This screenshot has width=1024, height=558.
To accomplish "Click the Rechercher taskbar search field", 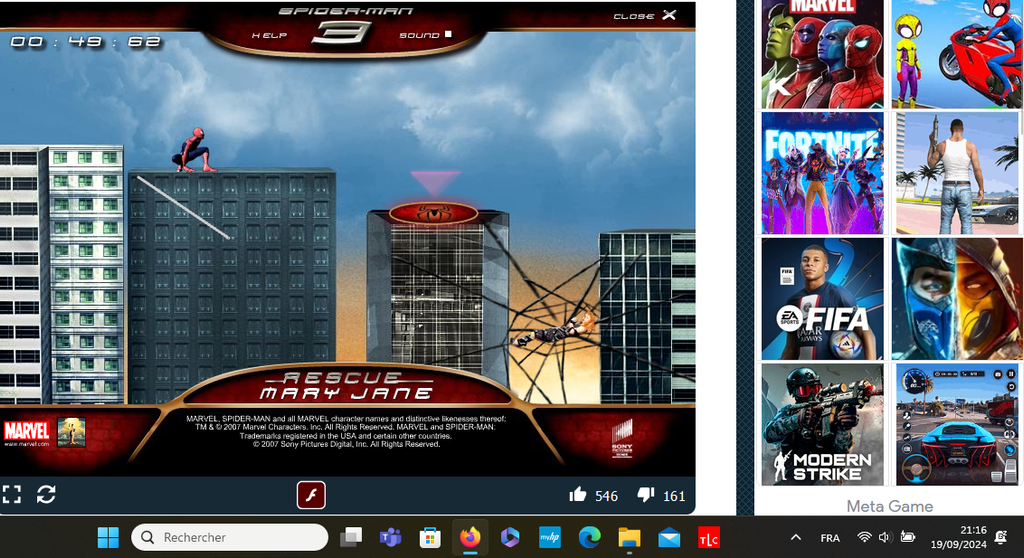I will [230, 537].
